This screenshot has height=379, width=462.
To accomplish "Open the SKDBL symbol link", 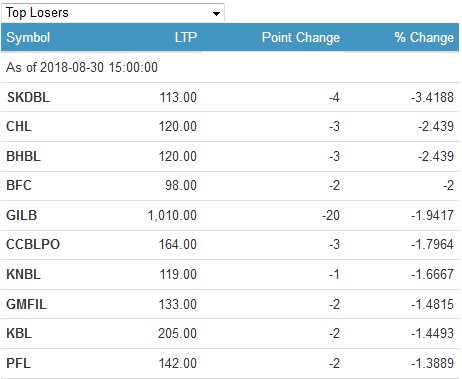I will click(x=28, y=97).
